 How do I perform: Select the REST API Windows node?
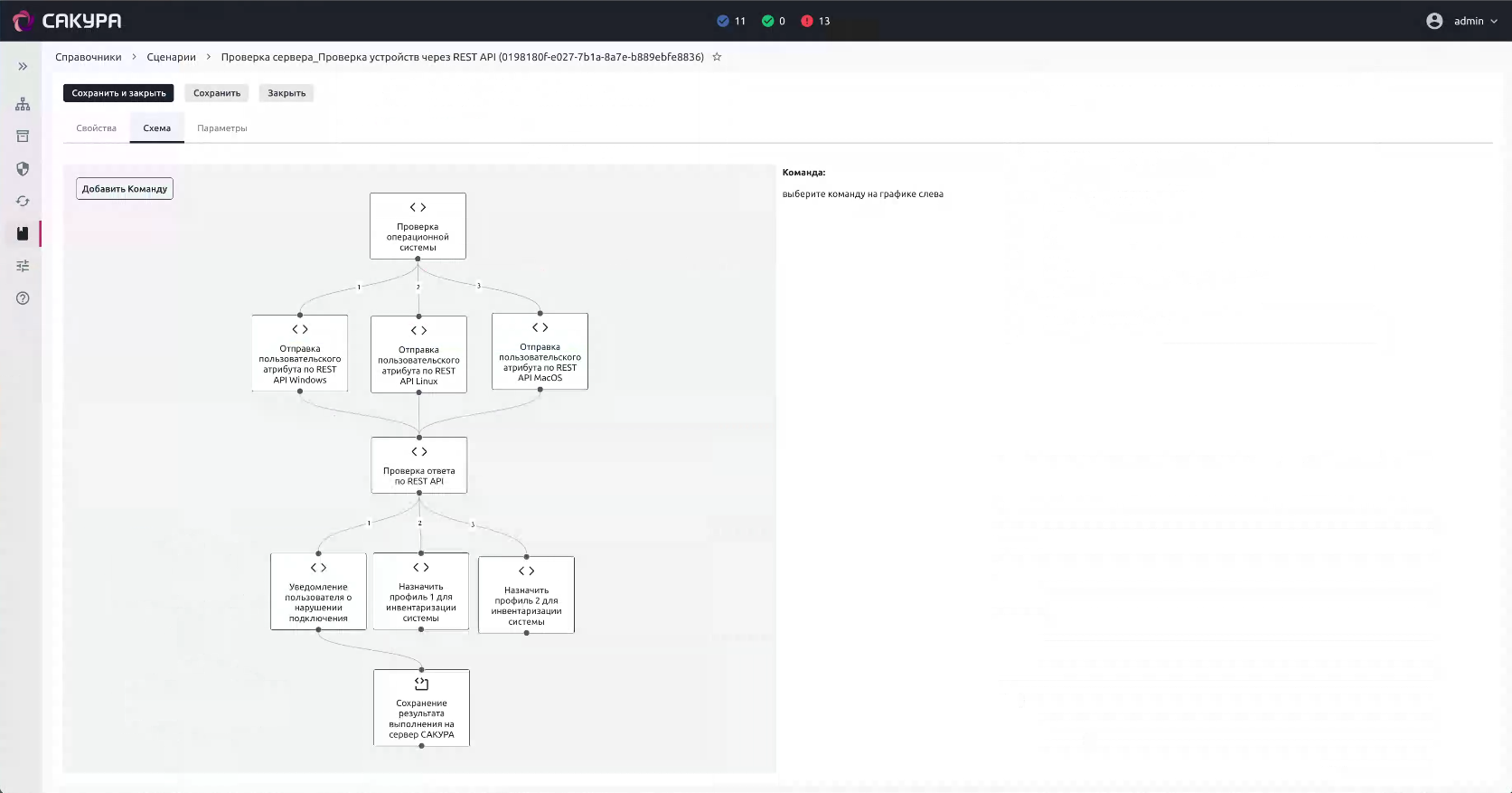pos(300,353)
